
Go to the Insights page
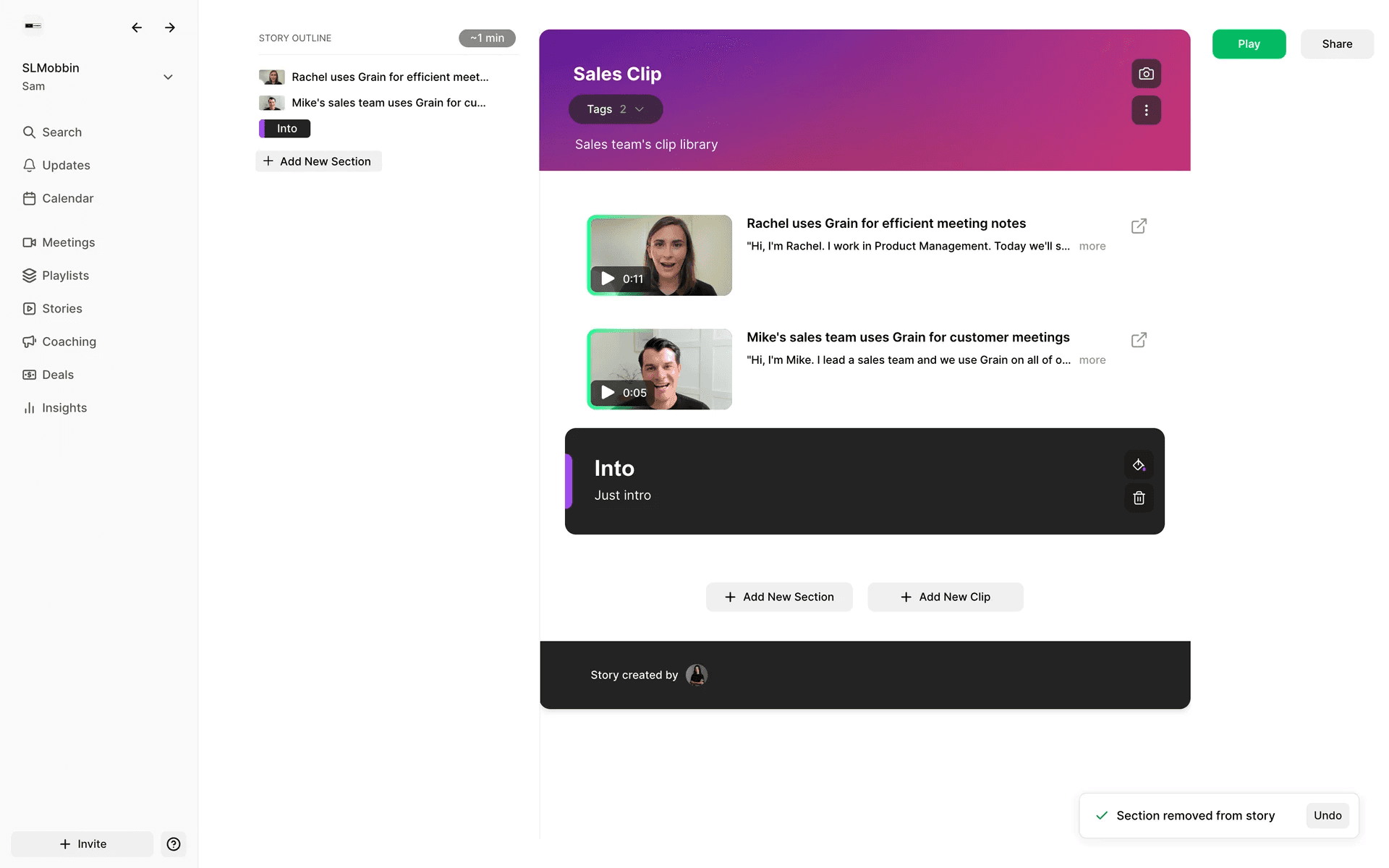pyautogui.click(x=64, y=408)
